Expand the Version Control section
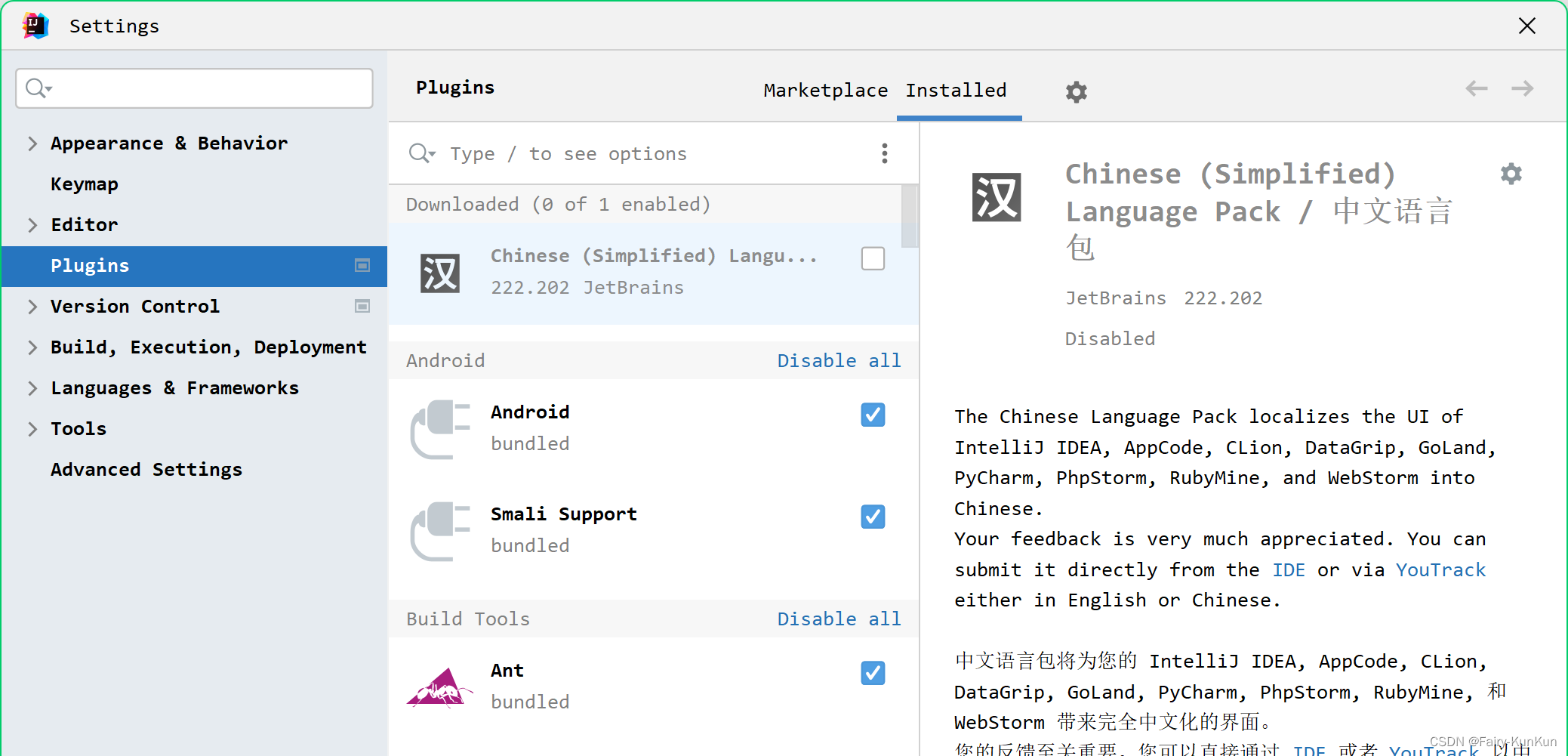The width and height of the screenshot is (1568, 756). point(32,307)
